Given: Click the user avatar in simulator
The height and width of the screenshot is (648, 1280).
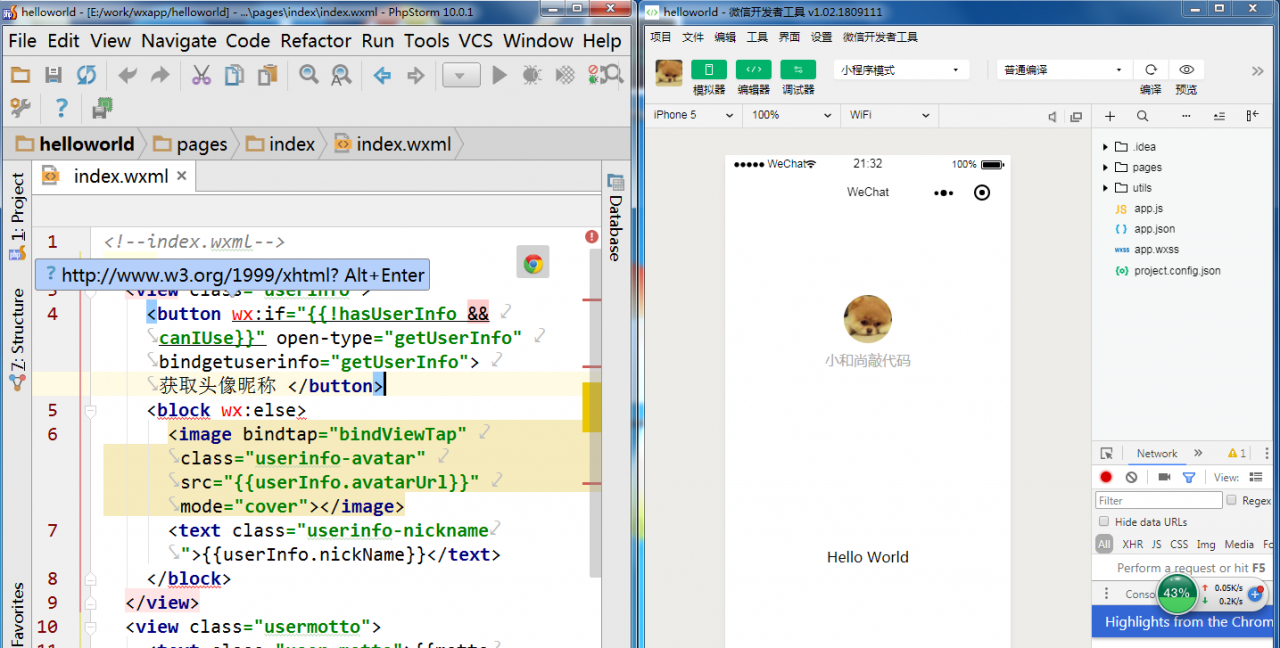Looking at the screenshot, I should coord(868,319).
